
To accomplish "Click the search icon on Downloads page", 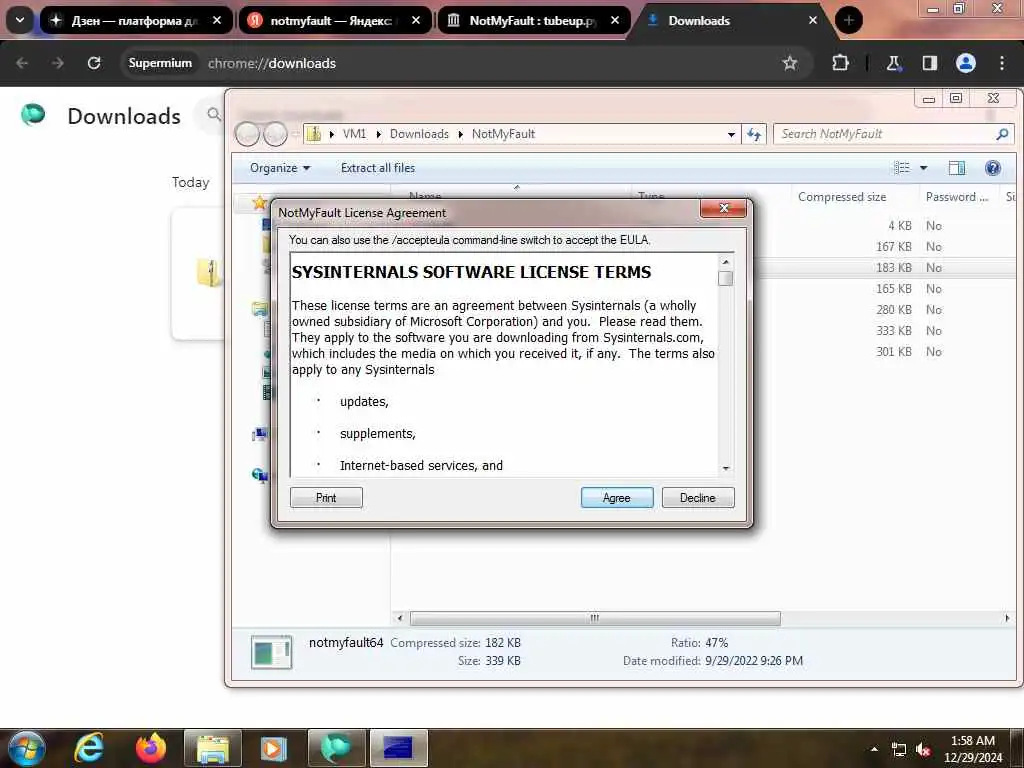I will click(x=214, y=115).
